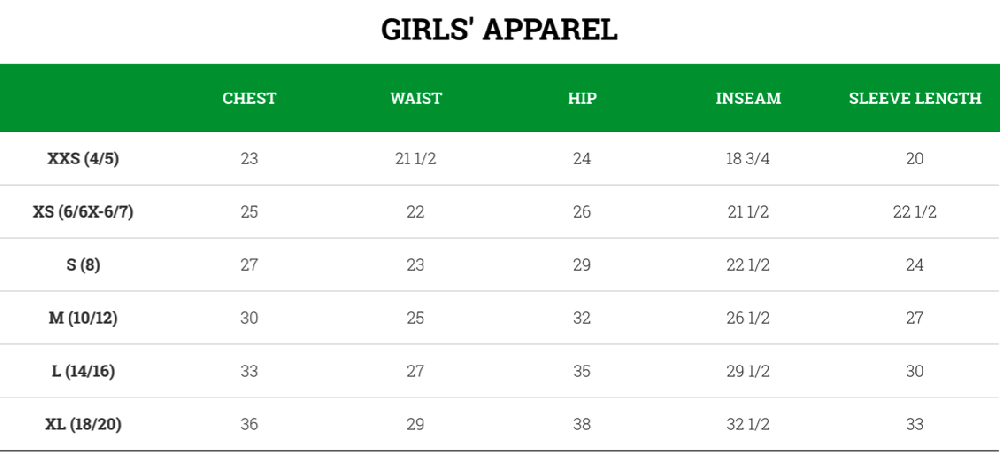1000x452 pixels.
Task: Select the XL sleeve length value 33
Action: (915, 424)
